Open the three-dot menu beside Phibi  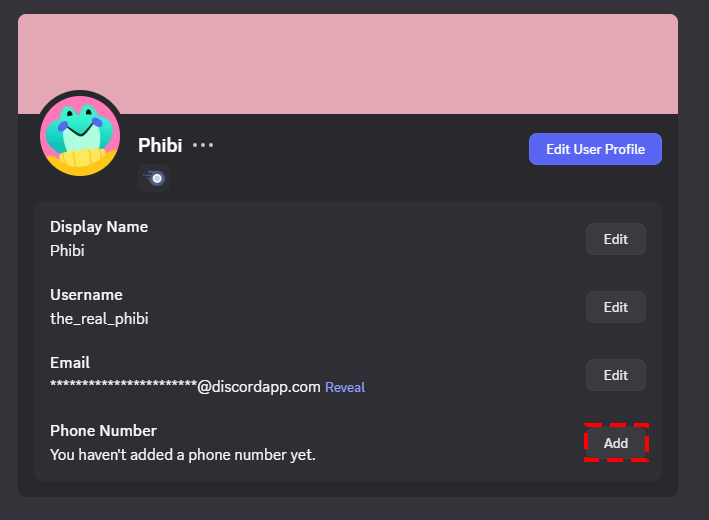203,145
